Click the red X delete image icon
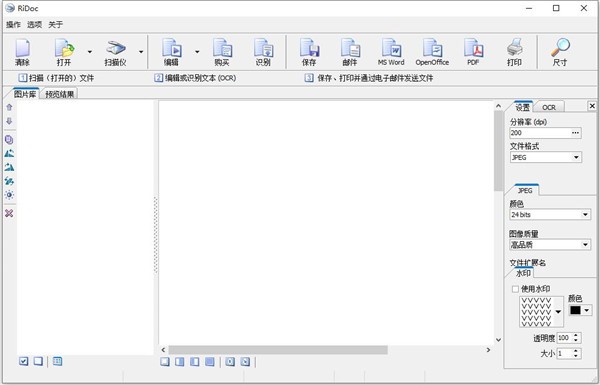The height and width of the screenshot is (385, 600). point(9,213)
